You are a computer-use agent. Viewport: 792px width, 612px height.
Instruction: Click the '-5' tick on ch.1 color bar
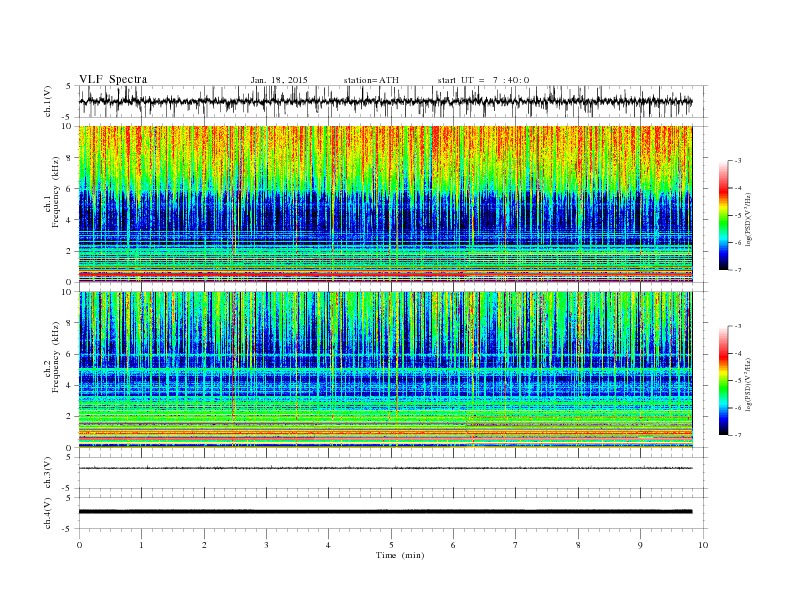(x=738, y=216)
